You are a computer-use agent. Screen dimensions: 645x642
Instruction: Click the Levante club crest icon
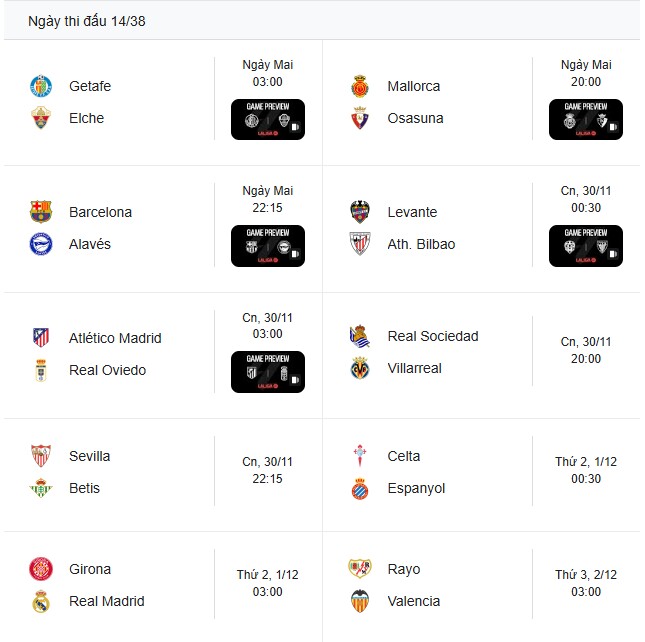(x=360, y=212)
